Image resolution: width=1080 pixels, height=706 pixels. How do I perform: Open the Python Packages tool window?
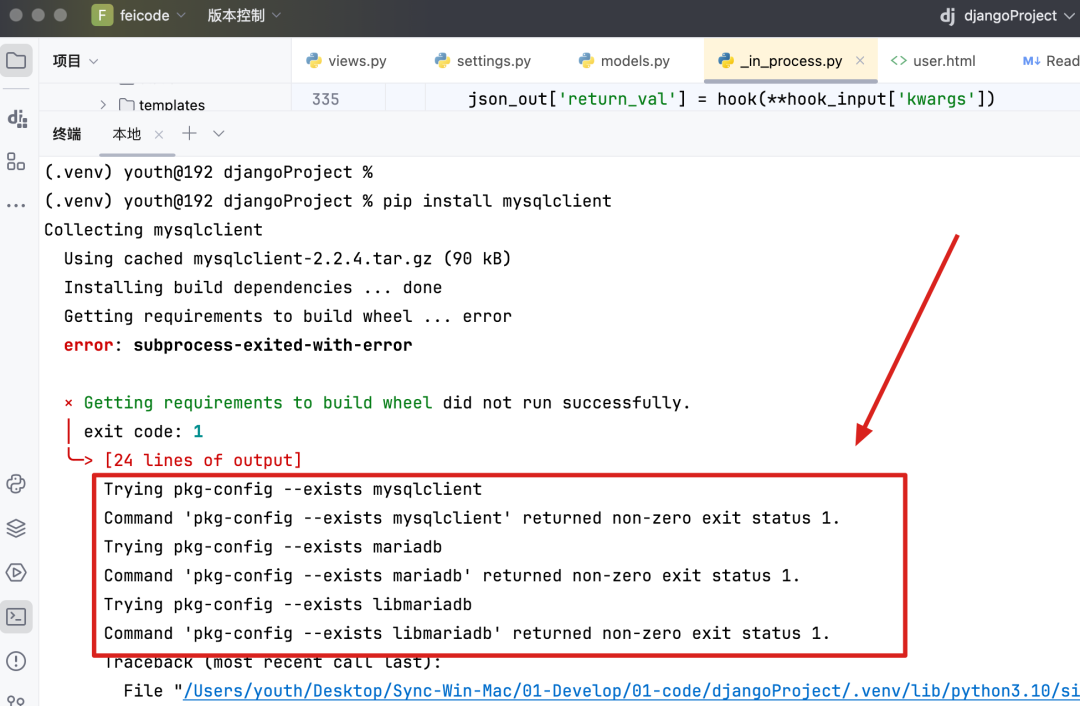coord(16,484)
